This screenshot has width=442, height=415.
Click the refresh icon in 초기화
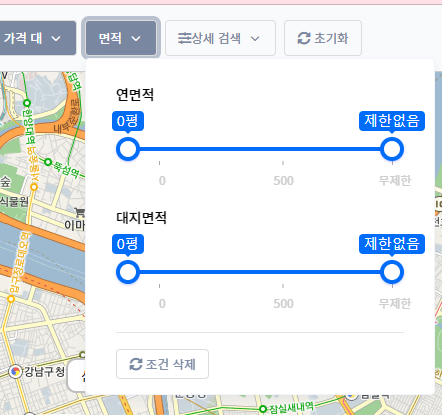tap(304, 38)
